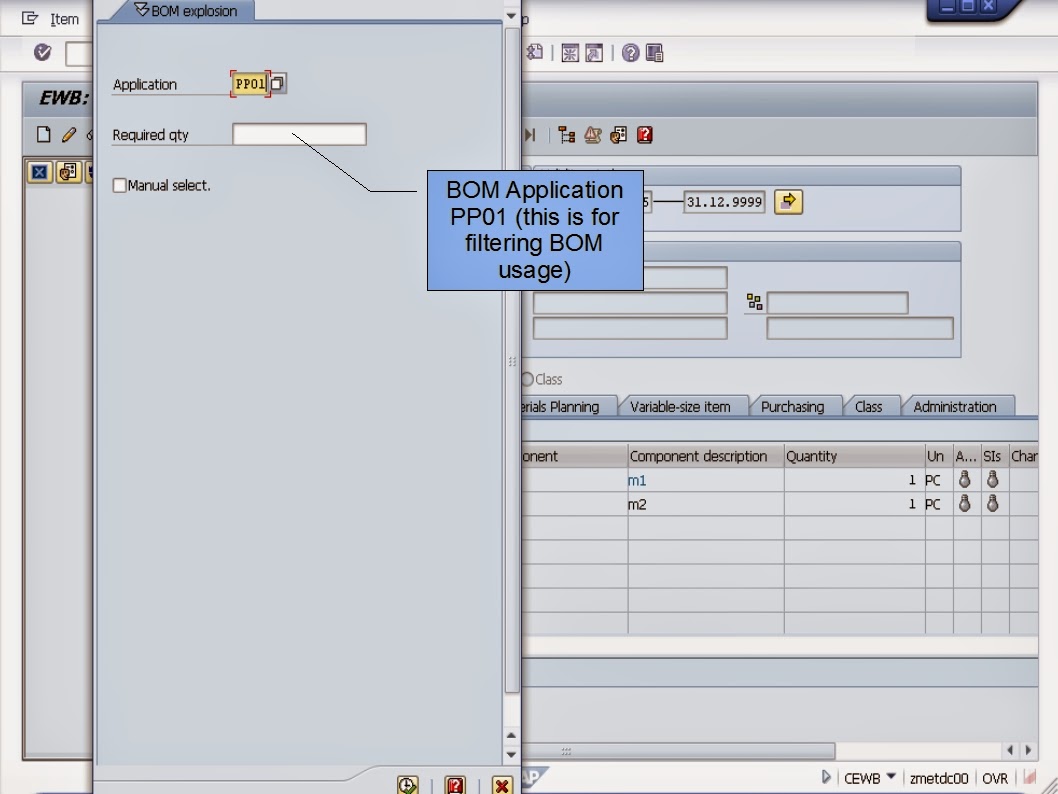Execute the BOM explosion with the clock icon
The width and height of the screenshot is (1058, 794).
coord(407,785)
